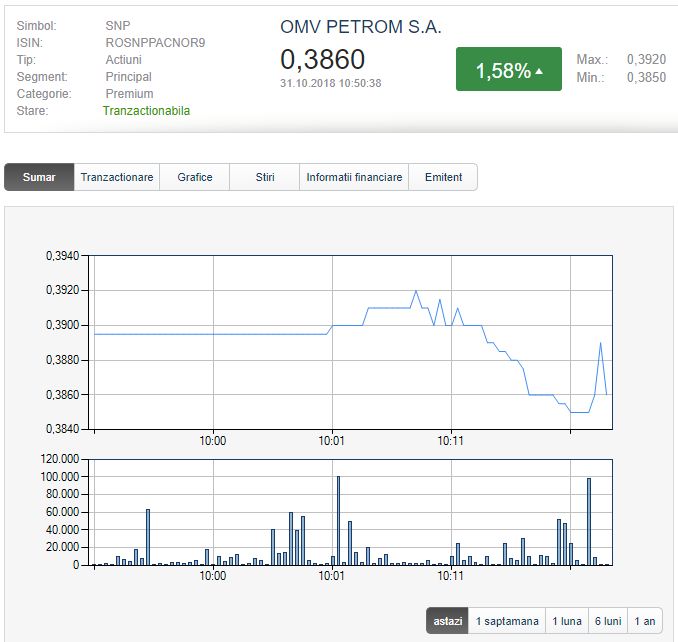
Task: Click the 0,3940 price axis label
Action: click(63, 256)
